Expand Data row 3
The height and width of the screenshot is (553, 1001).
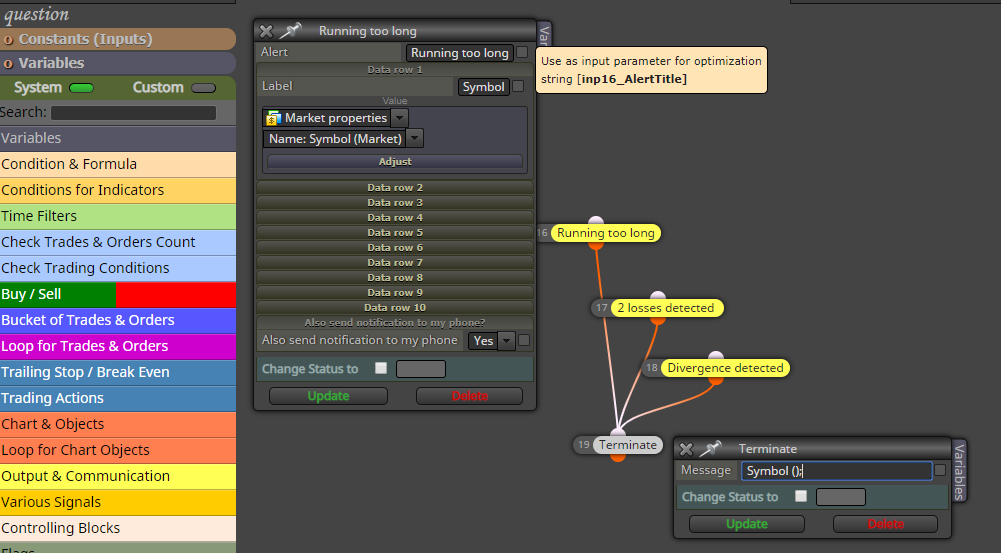click(395, 202)
